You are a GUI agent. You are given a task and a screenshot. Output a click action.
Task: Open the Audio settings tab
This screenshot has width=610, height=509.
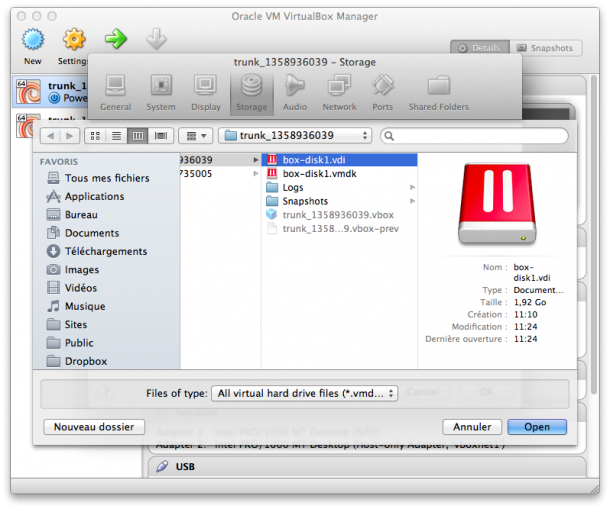(x=294, y=93)
